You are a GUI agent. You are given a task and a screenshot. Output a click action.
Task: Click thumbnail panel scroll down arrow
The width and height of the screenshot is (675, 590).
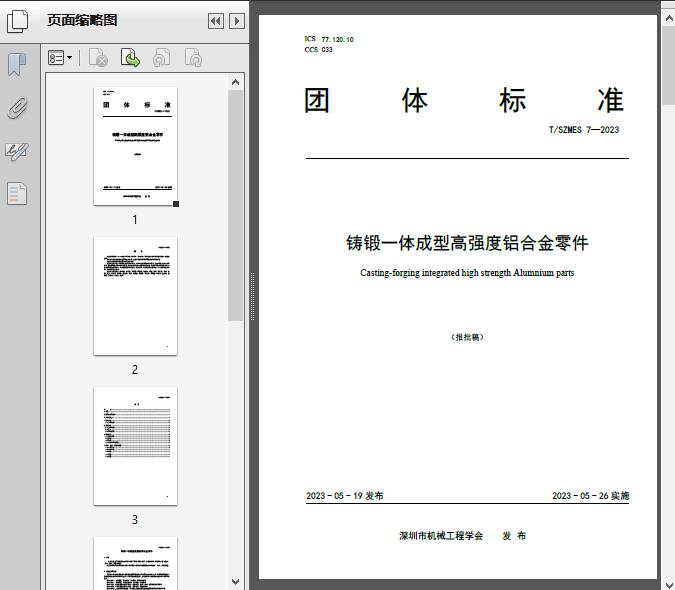235,582
